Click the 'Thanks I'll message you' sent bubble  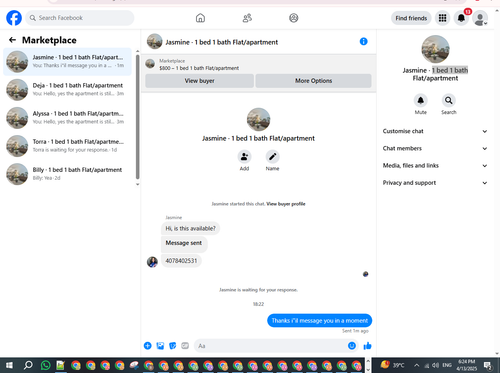(x=319, y=321)
